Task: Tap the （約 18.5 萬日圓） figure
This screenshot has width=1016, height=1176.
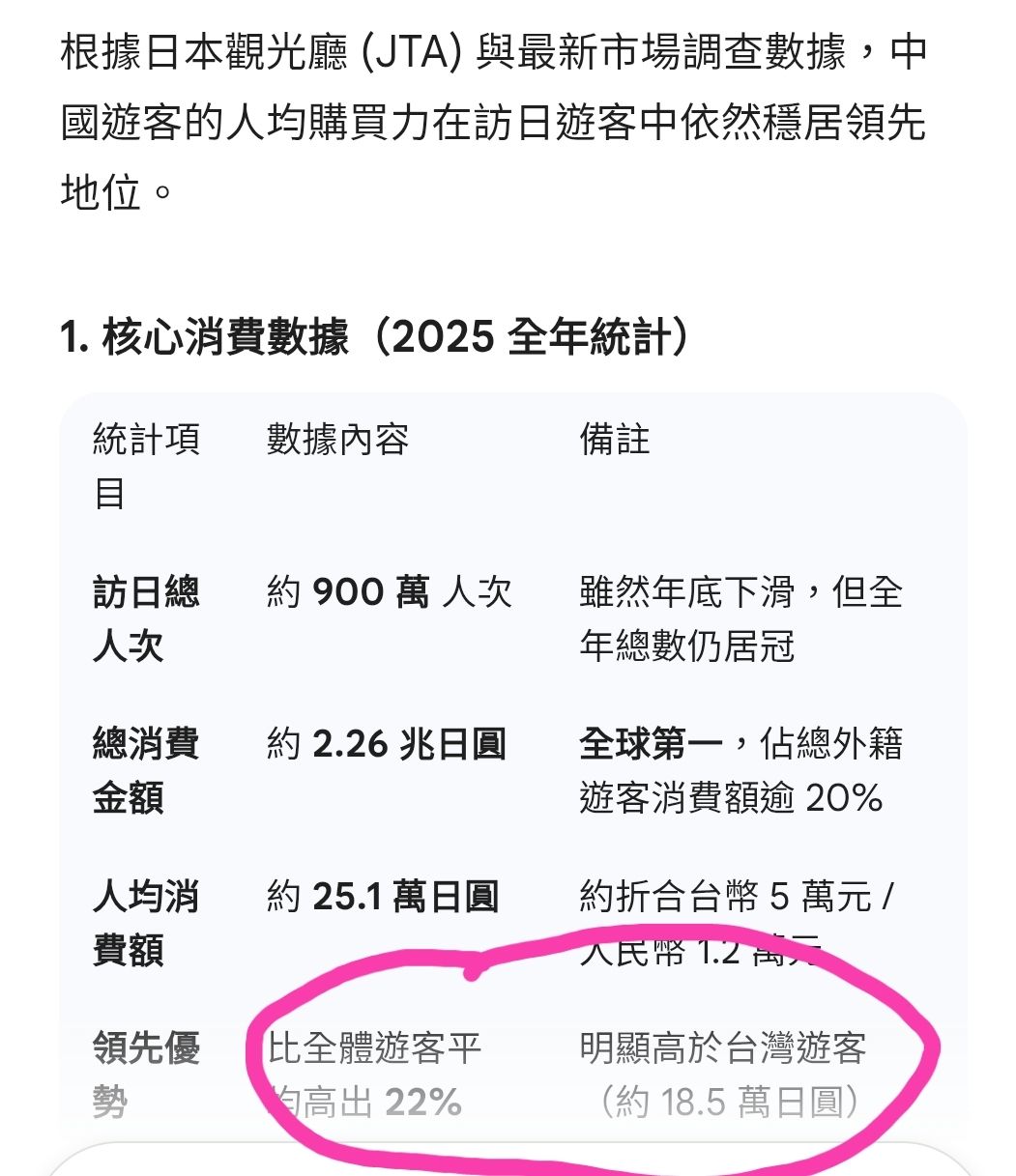Action: pos(730,1102)
